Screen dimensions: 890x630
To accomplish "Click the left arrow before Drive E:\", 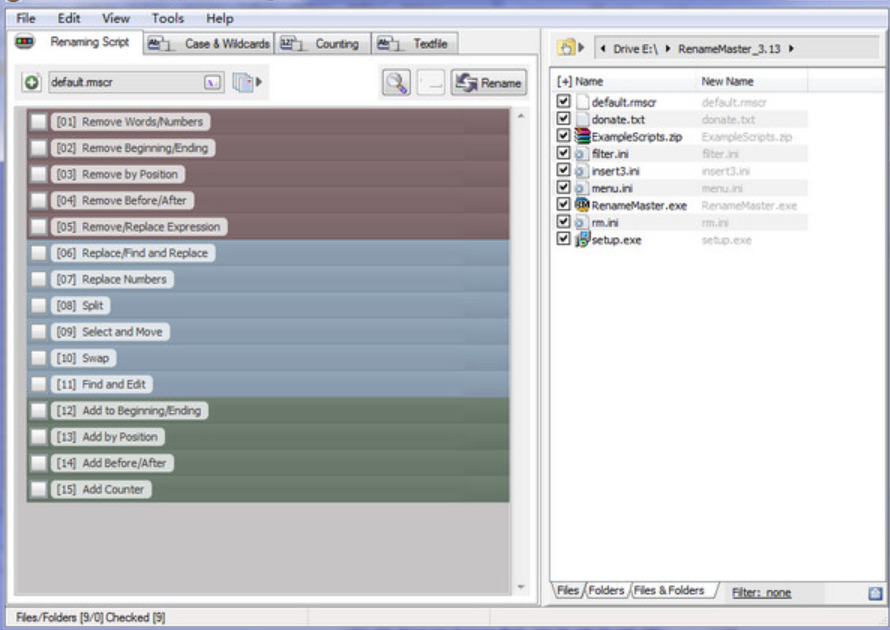I will (603, 49).
